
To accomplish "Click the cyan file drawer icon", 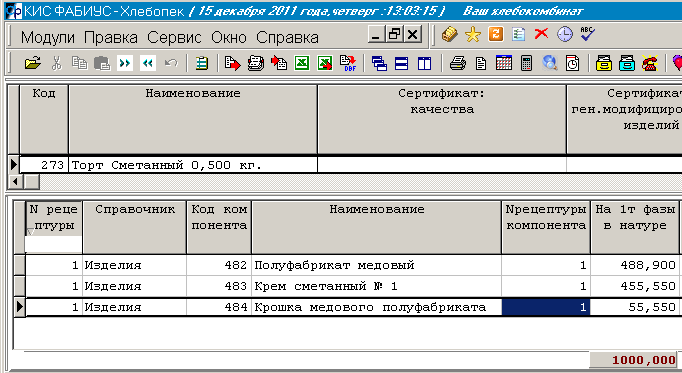I will tap(627, 63).
